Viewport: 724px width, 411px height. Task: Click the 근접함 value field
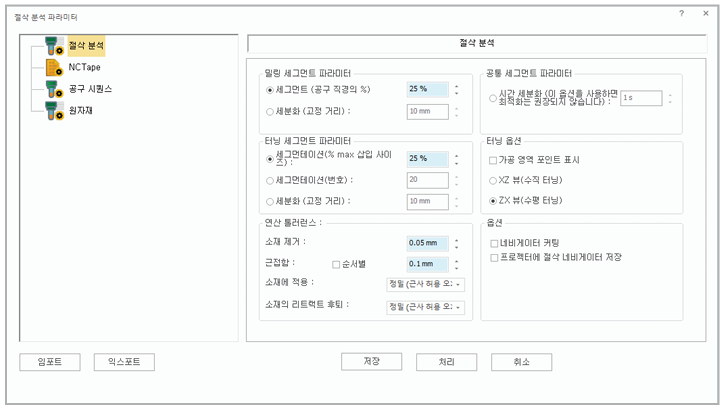(427, 264)
